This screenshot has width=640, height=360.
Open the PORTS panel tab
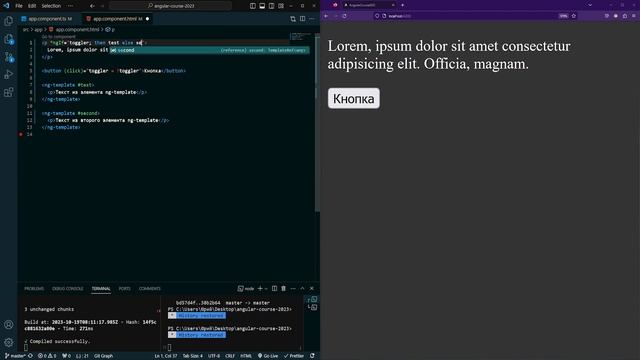pos(124,289)
